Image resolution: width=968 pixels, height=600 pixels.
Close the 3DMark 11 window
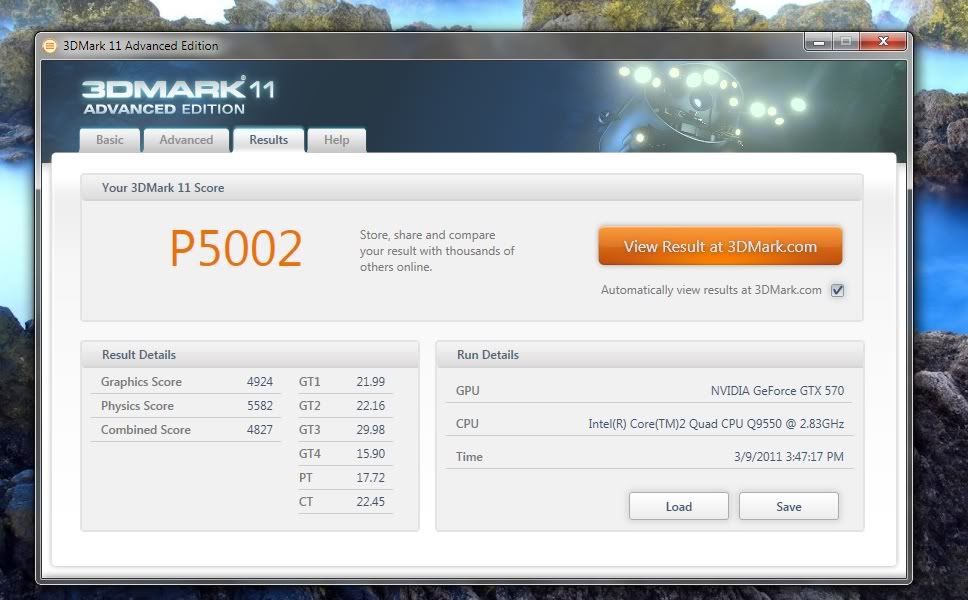[x=883, y=41]
